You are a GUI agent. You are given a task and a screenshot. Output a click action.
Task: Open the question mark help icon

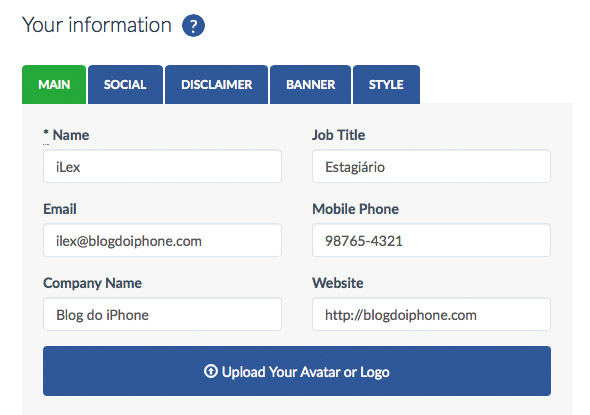193,26
